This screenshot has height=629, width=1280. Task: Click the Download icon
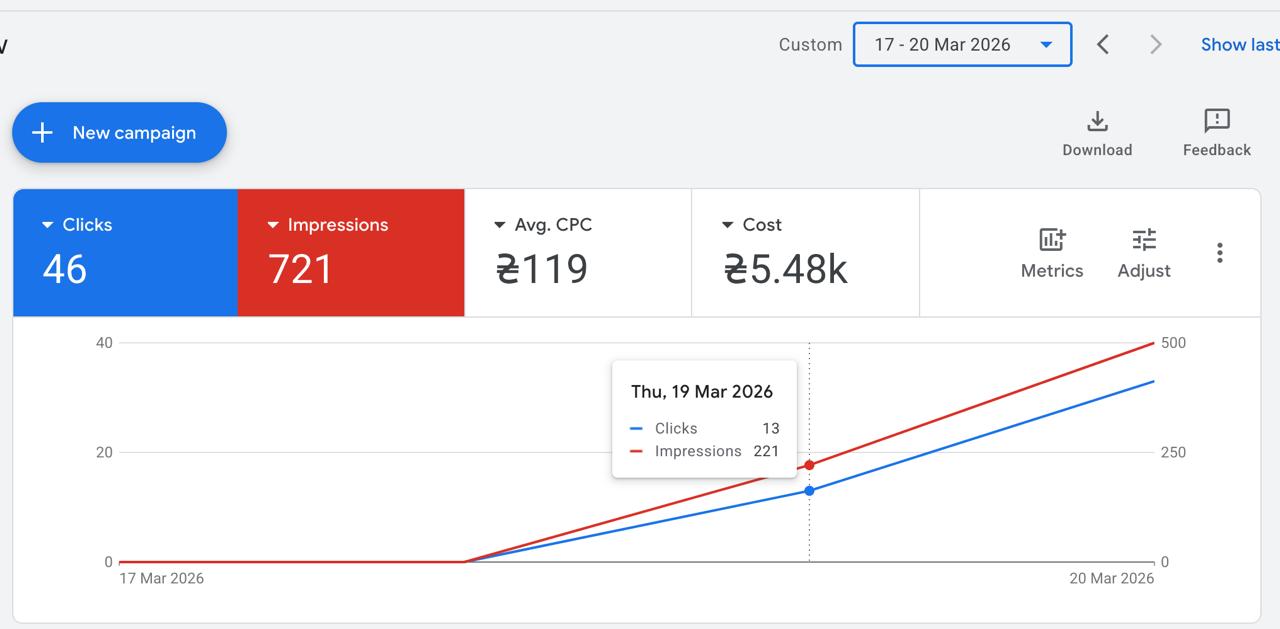click(x=1097, y=122)
